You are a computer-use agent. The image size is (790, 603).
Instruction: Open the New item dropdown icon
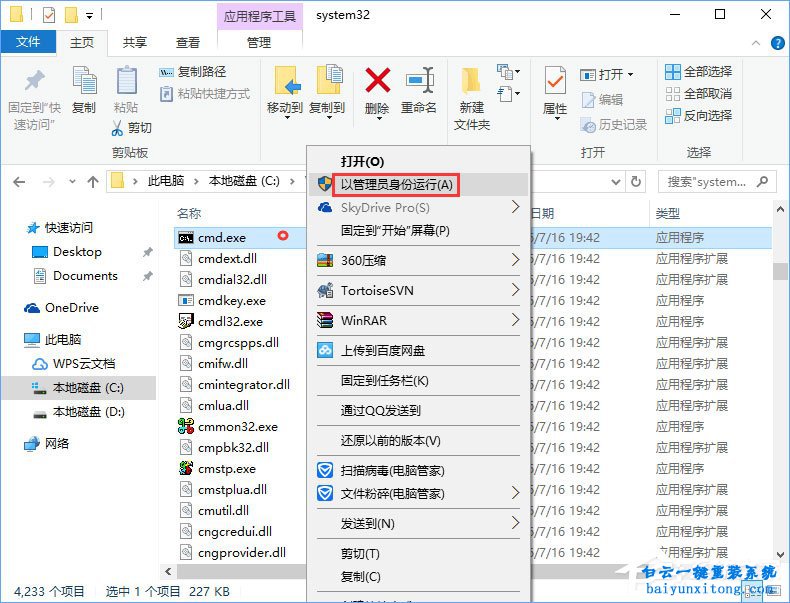508,72
